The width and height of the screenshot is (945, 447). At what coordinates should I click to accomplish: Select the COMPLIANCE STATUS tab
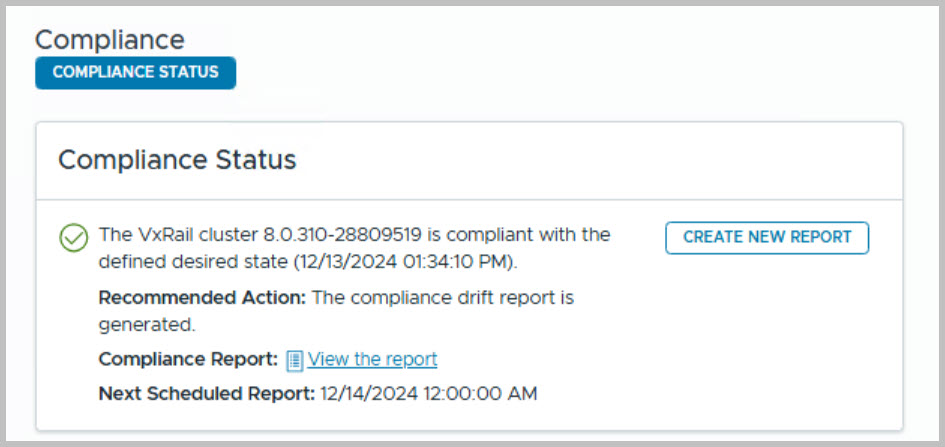click(135, 72)
